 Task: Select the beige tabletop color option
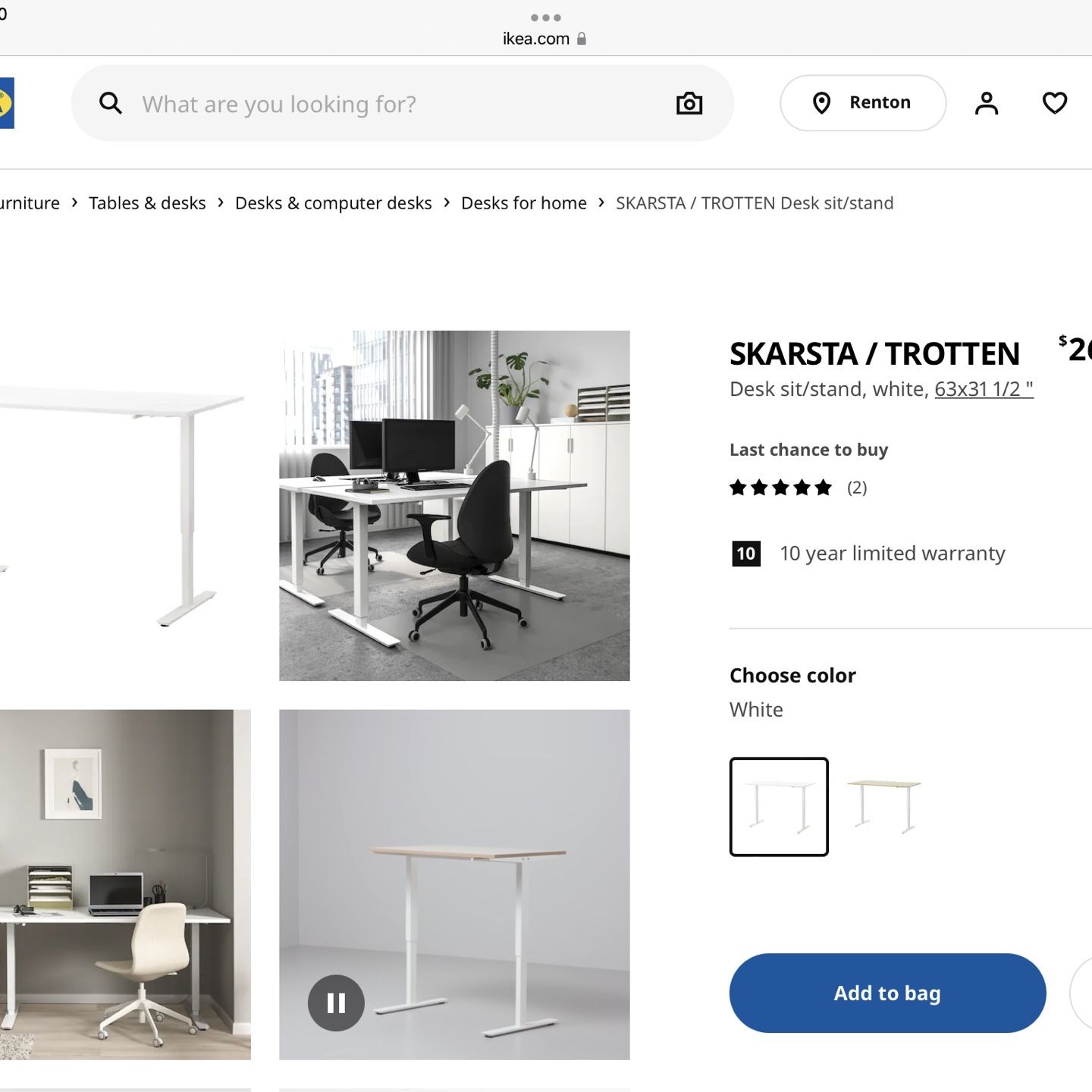click(x=883, y=807)
